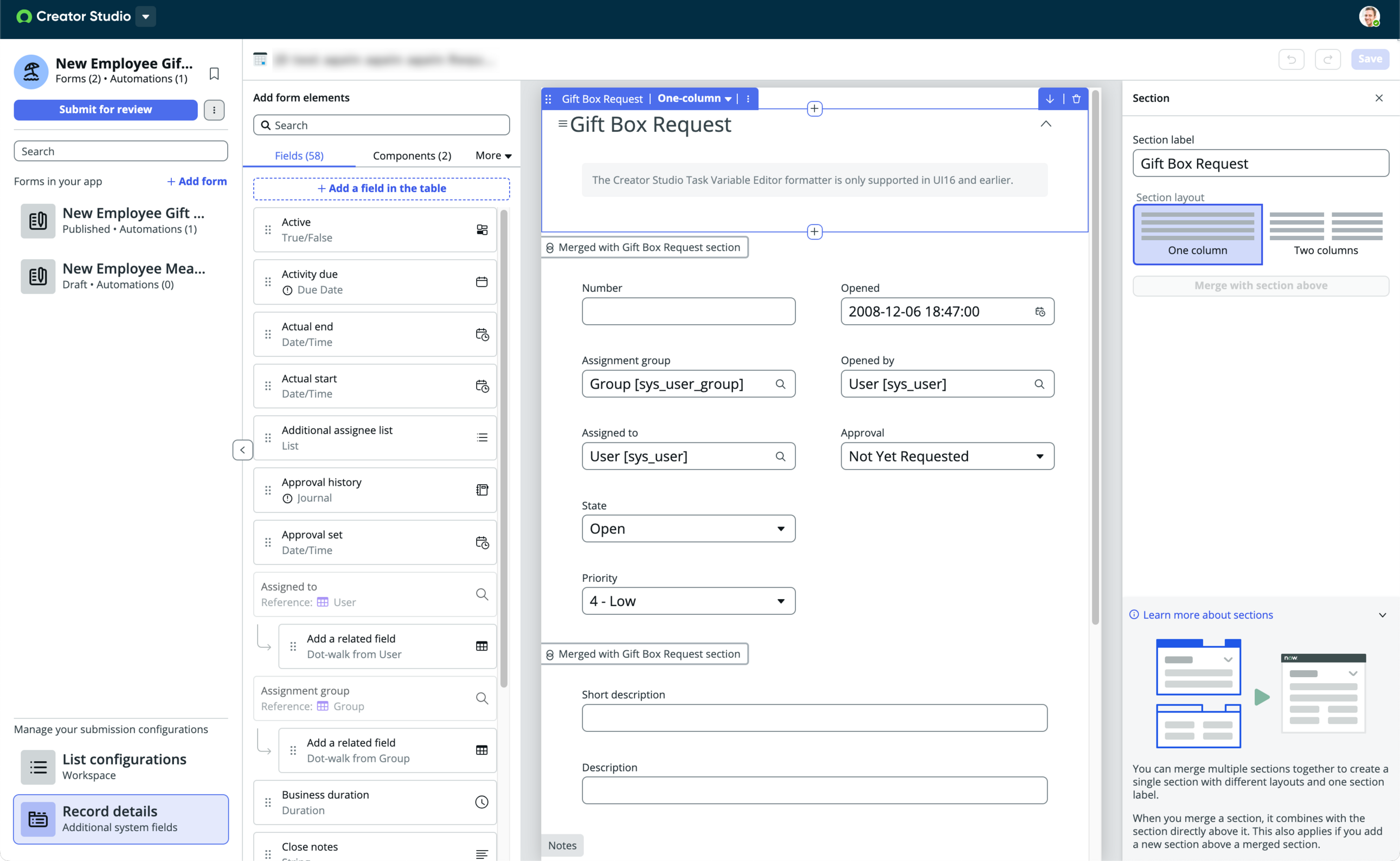1400x861 pixels.
Task: Switch to the Components (2) tab
Action: (412, 156)
